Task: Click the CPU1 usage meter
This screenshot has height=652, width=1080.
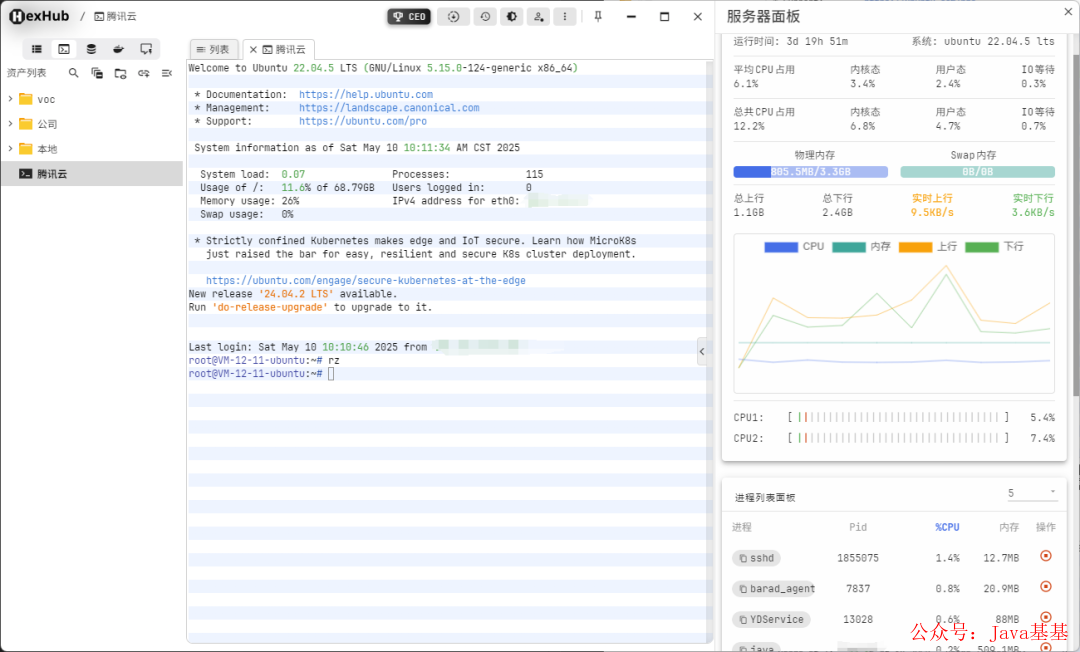Action: pos(898,417)
